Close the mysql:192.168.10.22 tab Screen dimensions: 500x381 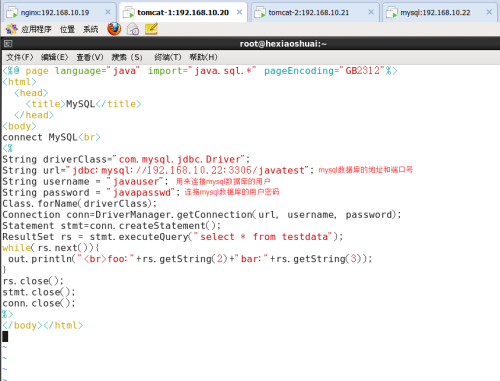click(x=489, y=12)
